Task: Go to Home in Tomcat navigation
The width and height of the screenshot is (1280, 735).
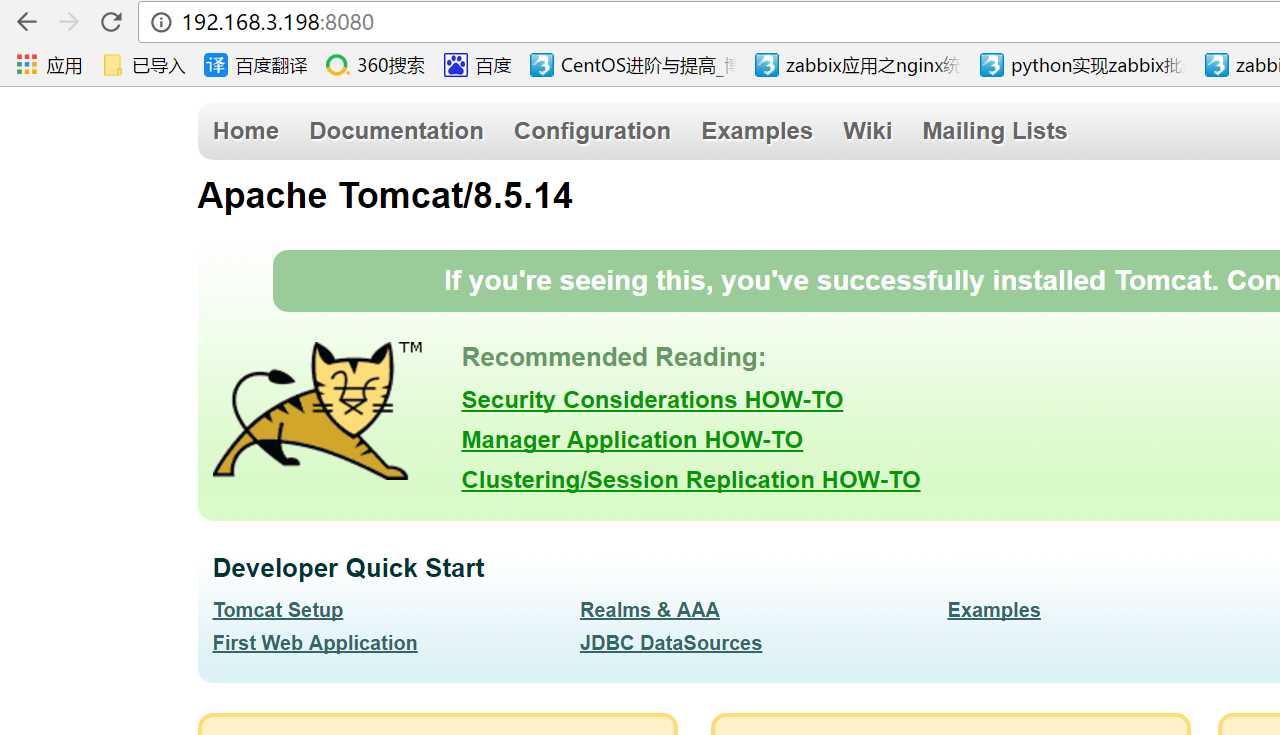Action: click(x=246, y=131)
